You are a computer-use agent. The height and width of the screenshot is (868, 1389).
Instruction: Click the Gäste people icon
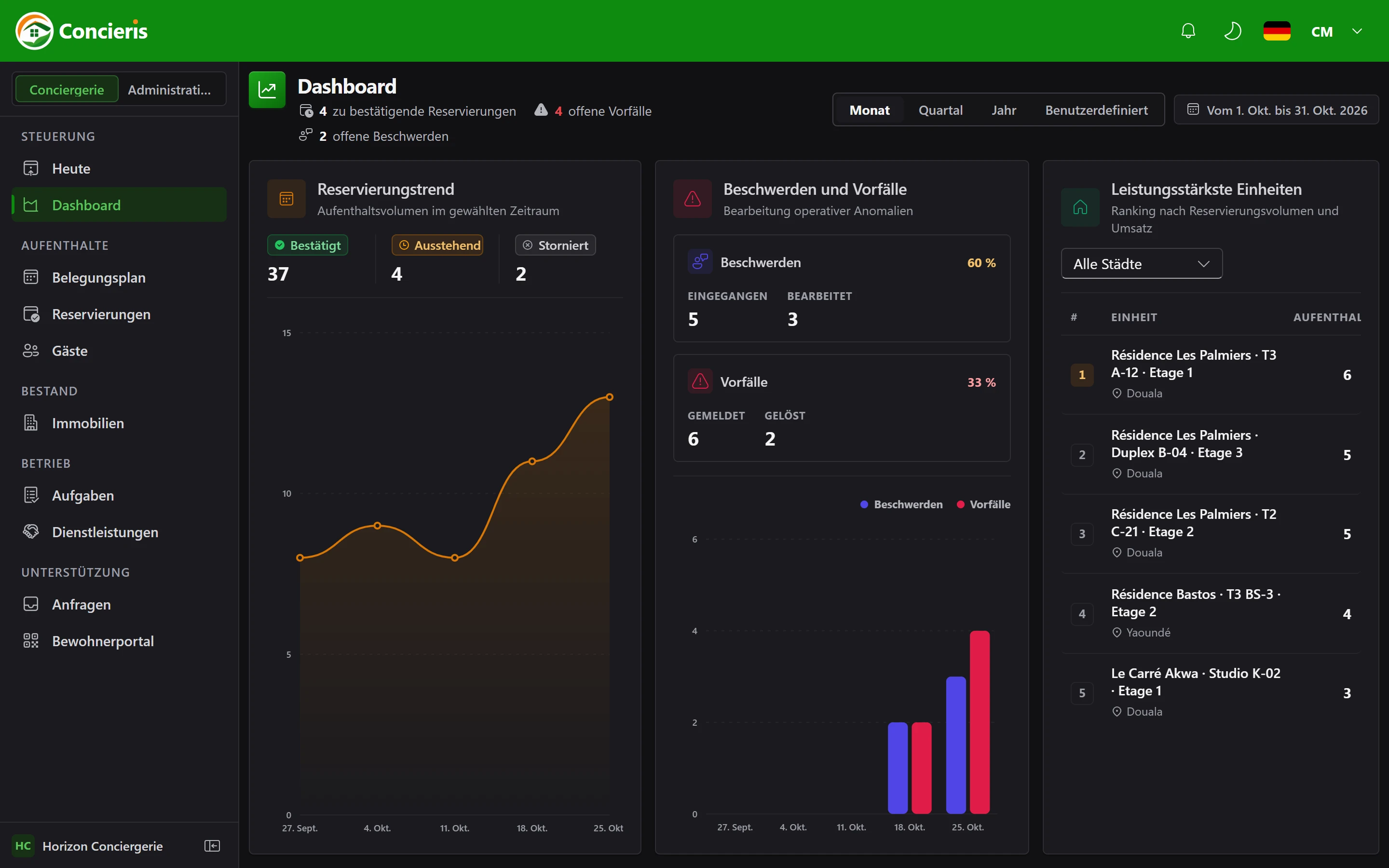tap(31, 351)
